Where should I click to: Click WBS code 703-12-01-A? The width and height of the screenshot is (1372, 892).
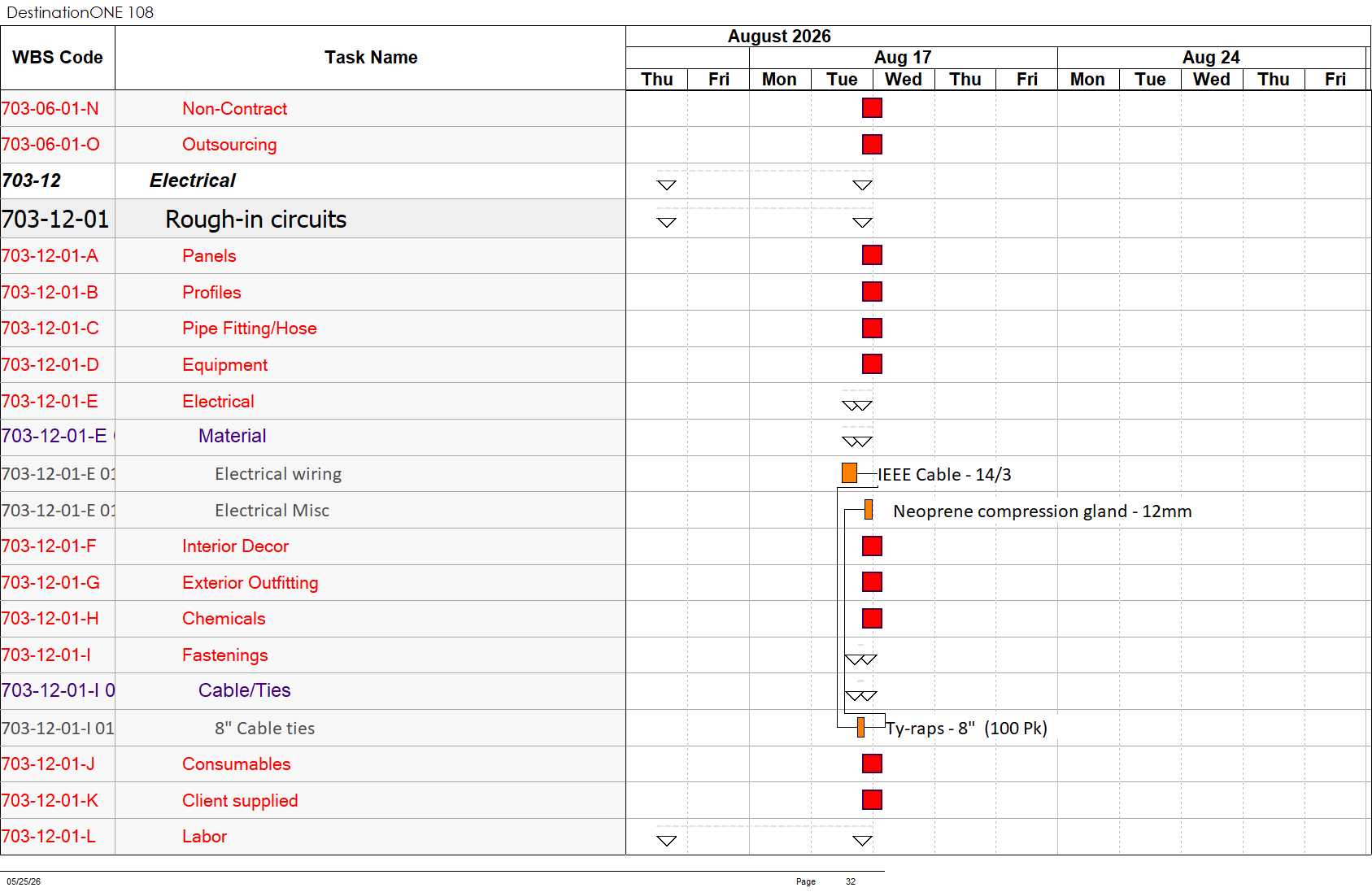(50, 256)
